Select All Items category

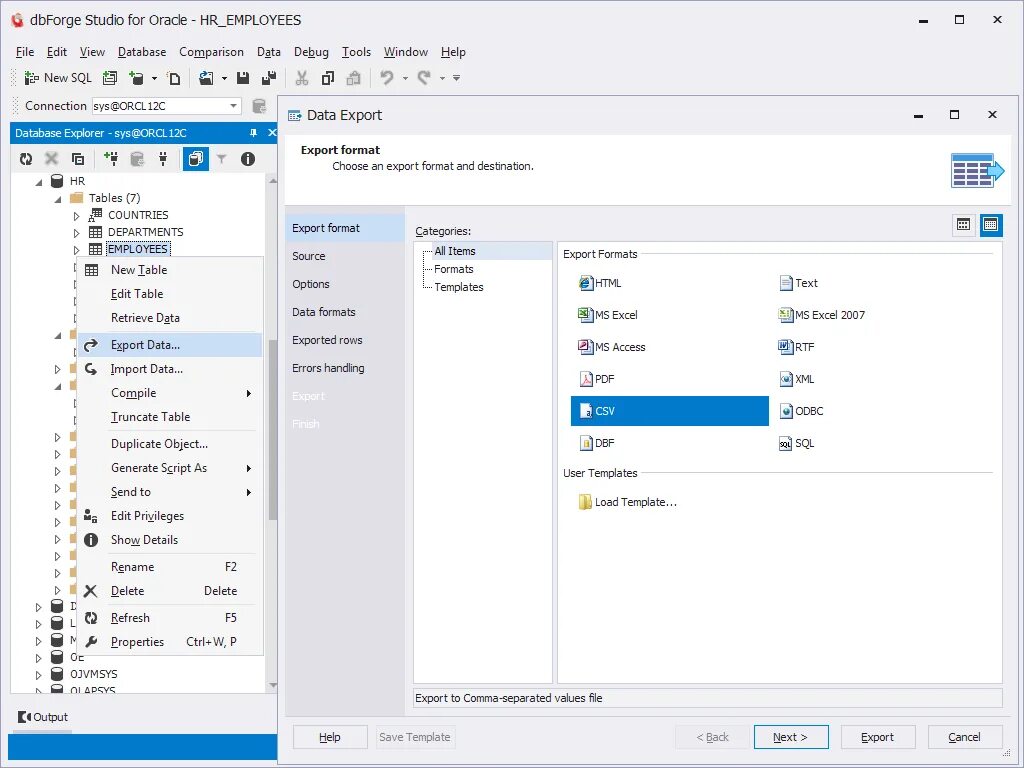(455, 251)
